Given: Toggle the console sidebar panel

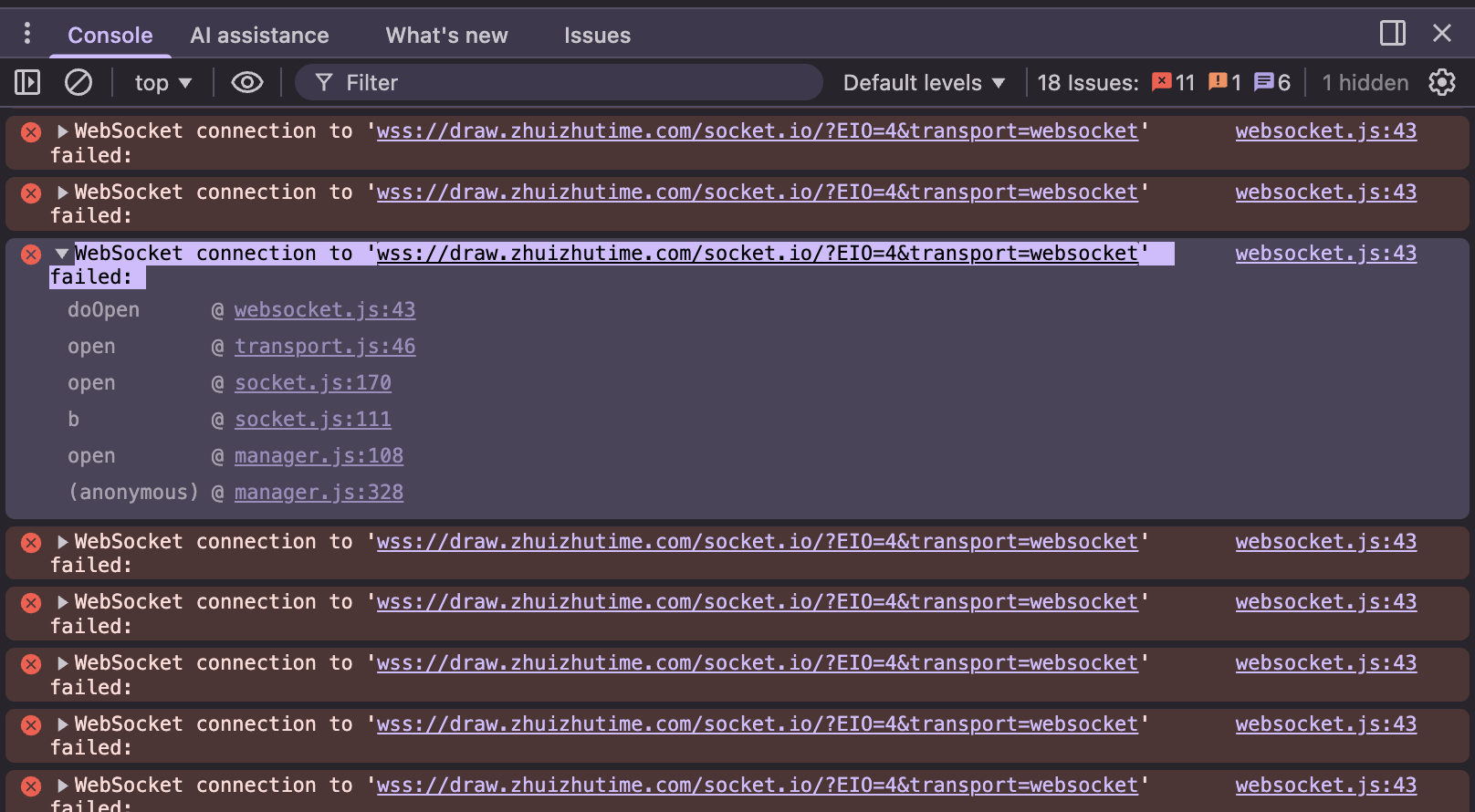Looking at the screenshot, I should click(x=27, y=83).
